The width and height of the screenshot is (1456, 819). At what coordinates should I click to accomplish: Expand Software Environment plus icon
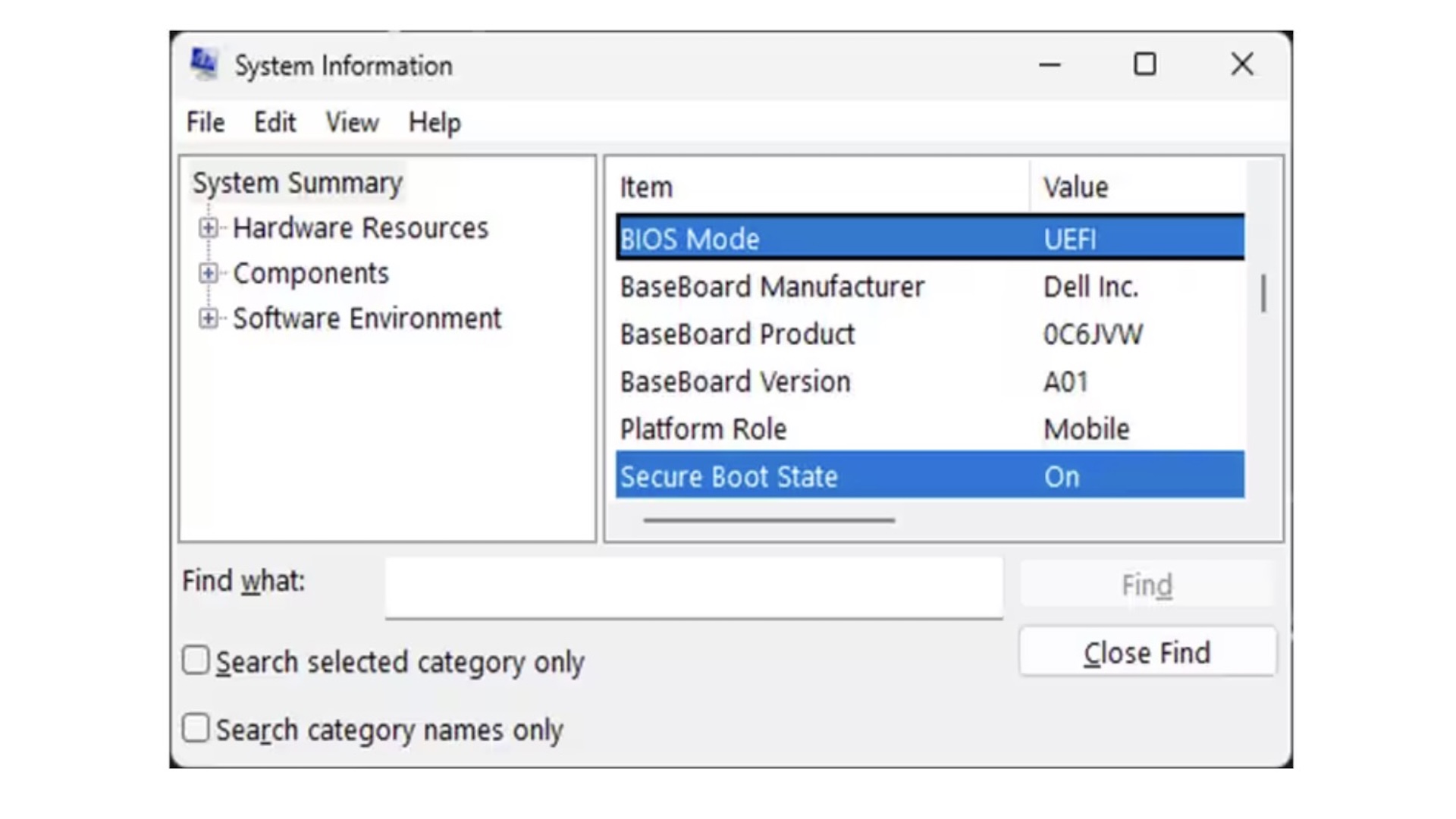coord(208,318)
